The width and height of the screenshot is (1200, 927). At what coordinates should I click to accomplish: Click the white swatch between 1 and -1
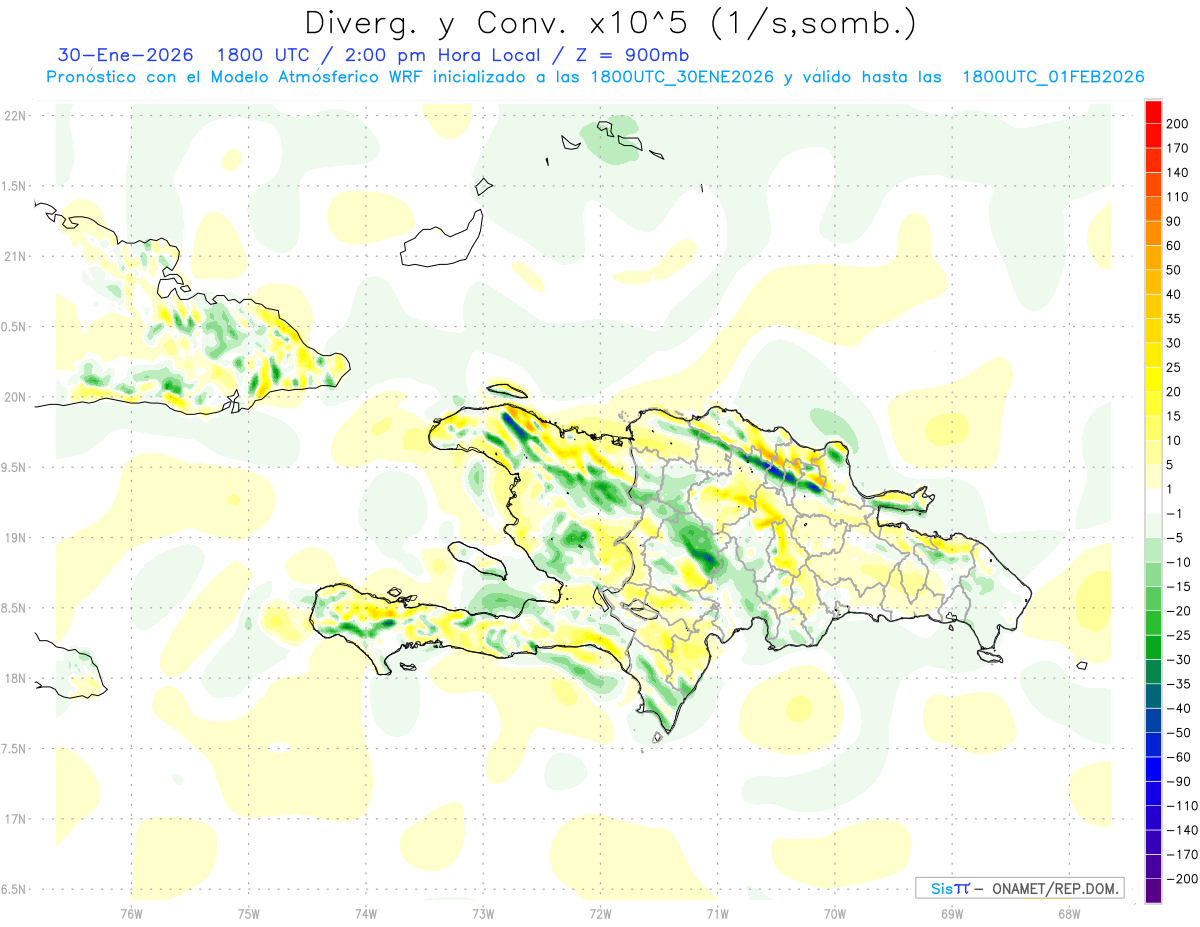[1154, 501]
